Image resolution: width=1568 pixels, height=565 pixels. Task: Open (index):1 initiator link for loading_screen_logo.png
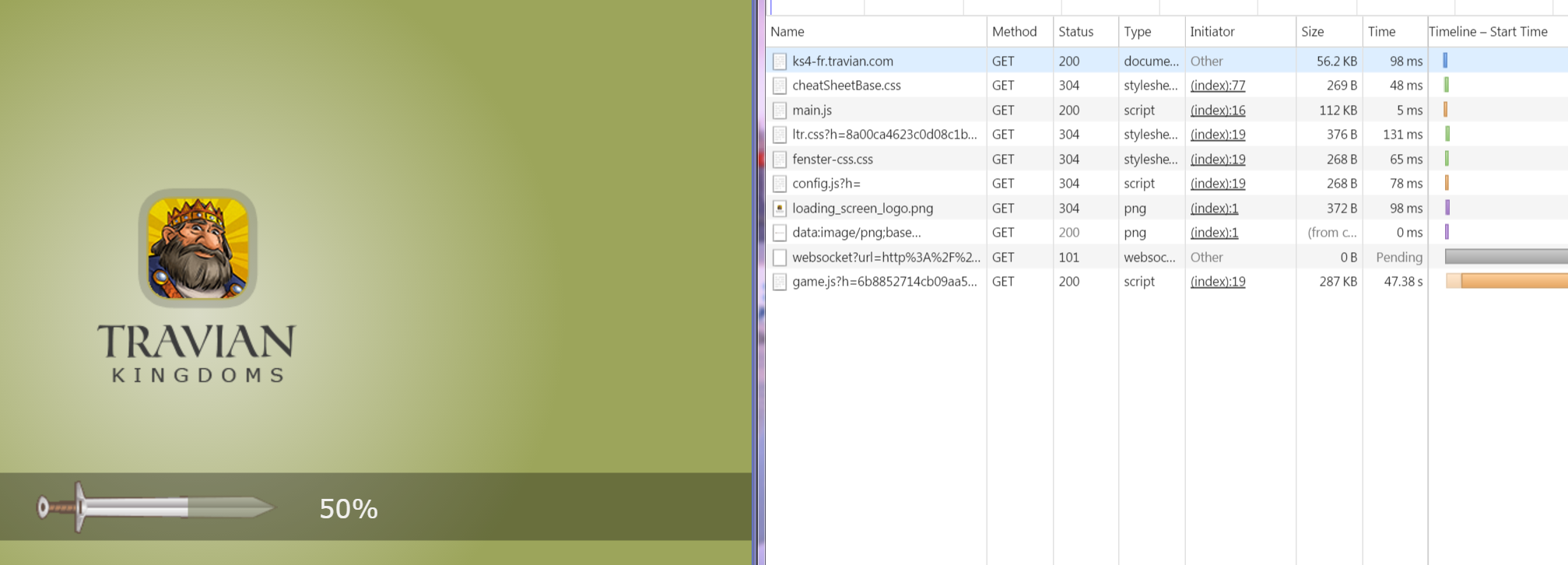(x=1214, y=208)
